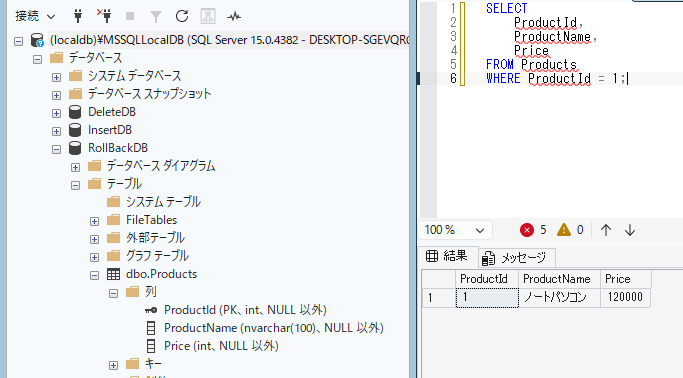Screen dimensions: 683x378
Task: Select the キー folder icon
Action: 132,364
